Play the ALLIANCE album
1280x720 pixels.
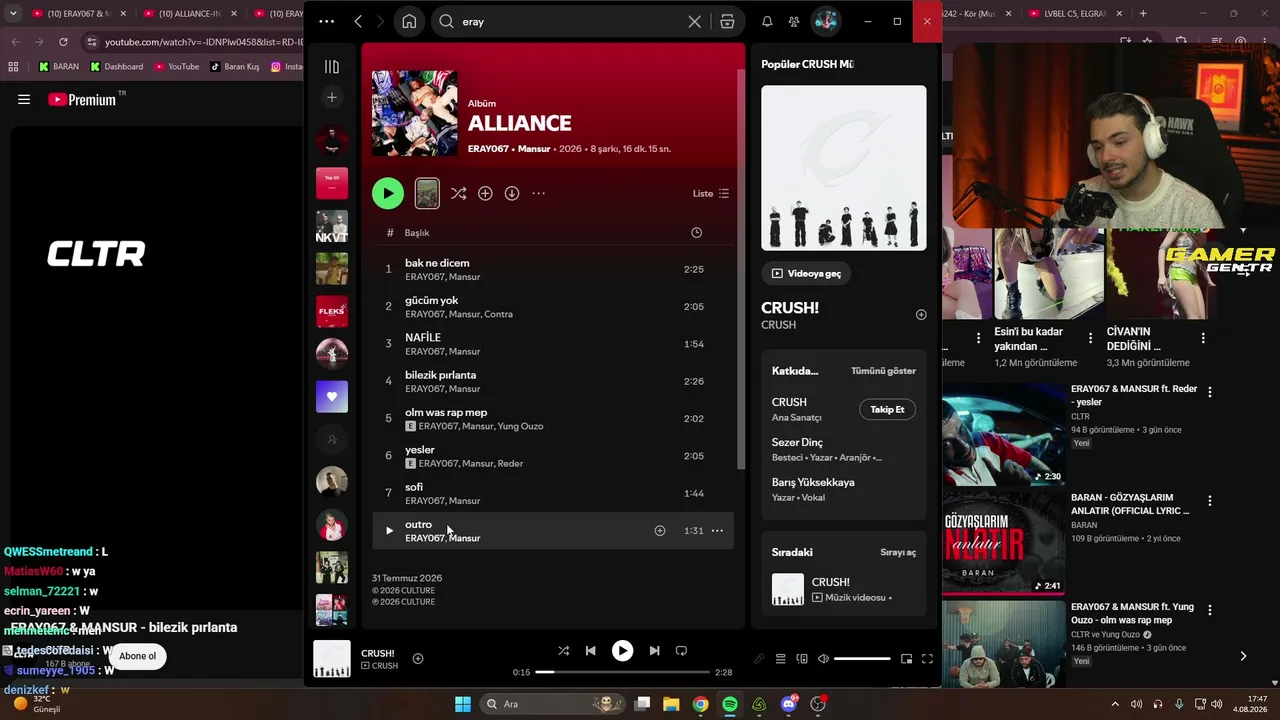click(388, 193)
